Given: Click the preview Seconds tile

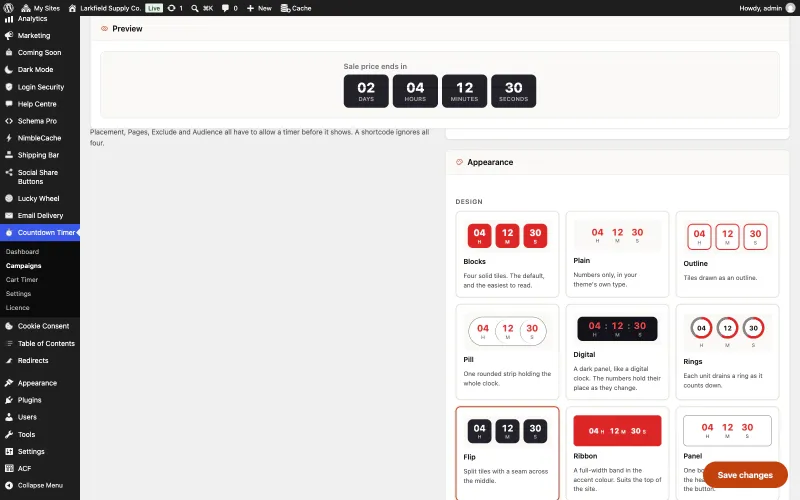Looking at the screenshot, I should click(513, 91).
